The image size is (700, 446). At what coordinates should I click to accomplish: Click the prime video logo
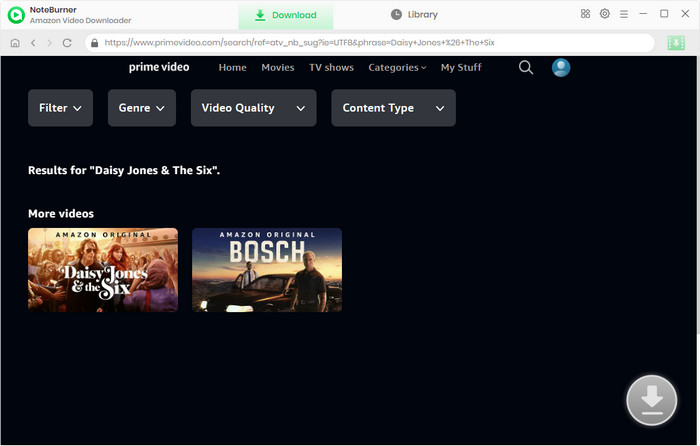(x=159, y=67)
